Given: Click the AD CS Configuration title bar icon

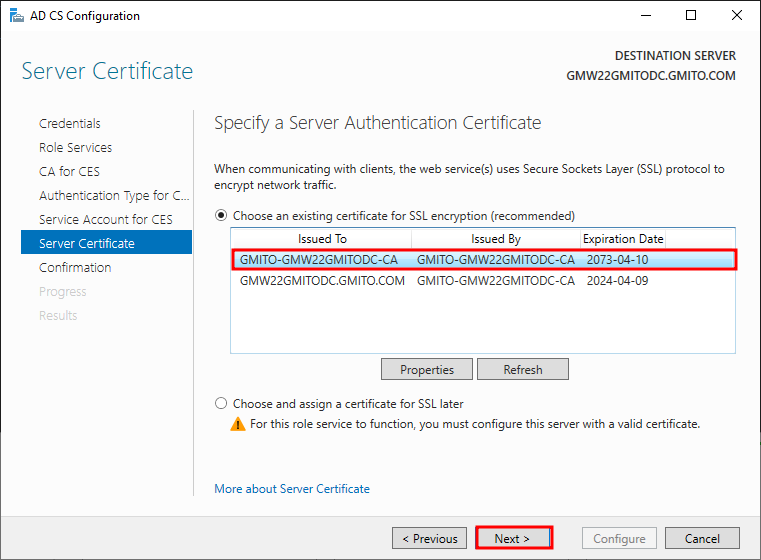Looking at the screenshot, I should click(x=16, y=16).
